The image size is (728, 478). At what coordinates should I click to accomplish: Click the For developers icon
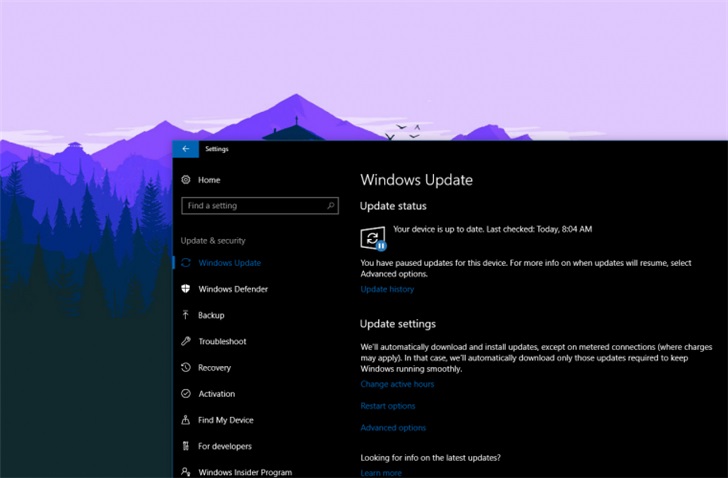pyautogui.click(x=186, y=446)
